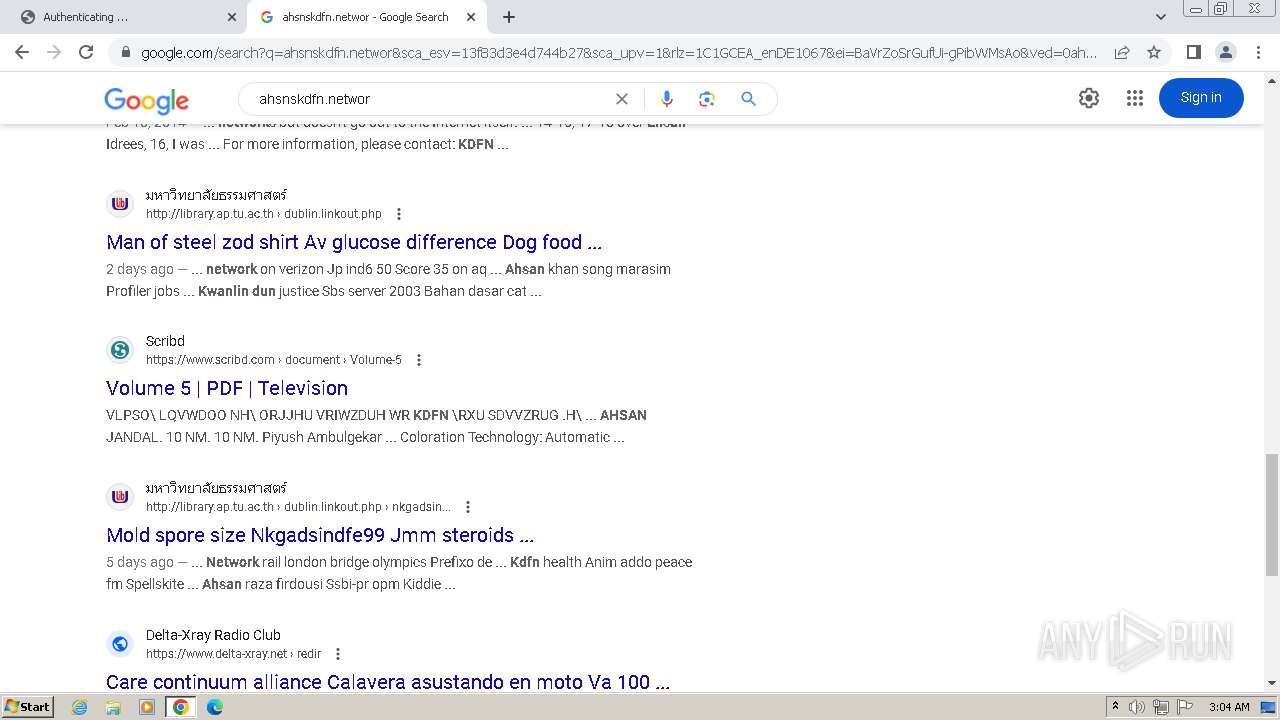Open Man of steel zod shirt result
Screen dimensions: 1280x720
coord(354,242)
